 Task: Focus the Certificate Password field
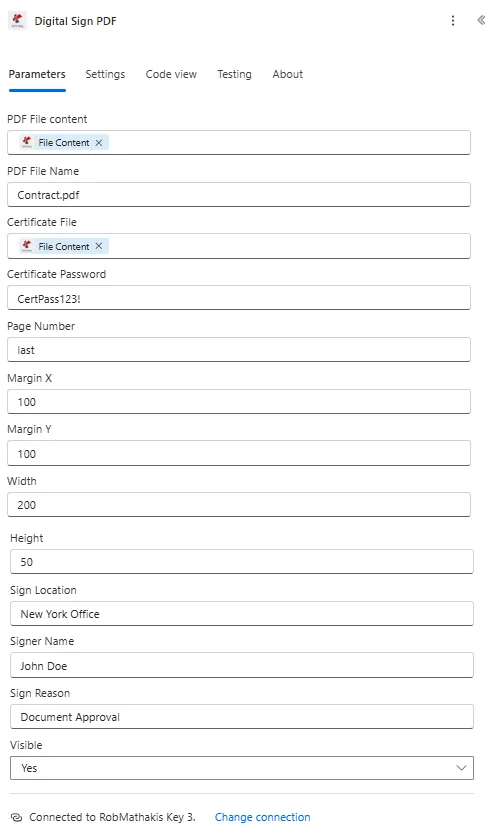click(x=239, y=298)
